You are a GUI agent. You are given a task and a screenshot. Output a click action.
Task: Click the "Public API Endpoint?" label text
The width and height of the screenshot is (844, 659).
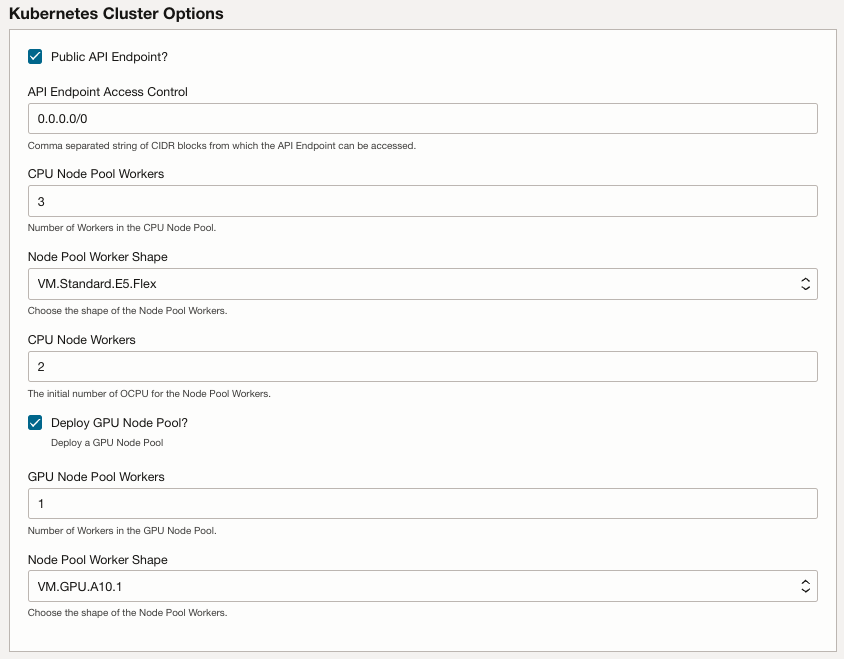coord(109,57)
